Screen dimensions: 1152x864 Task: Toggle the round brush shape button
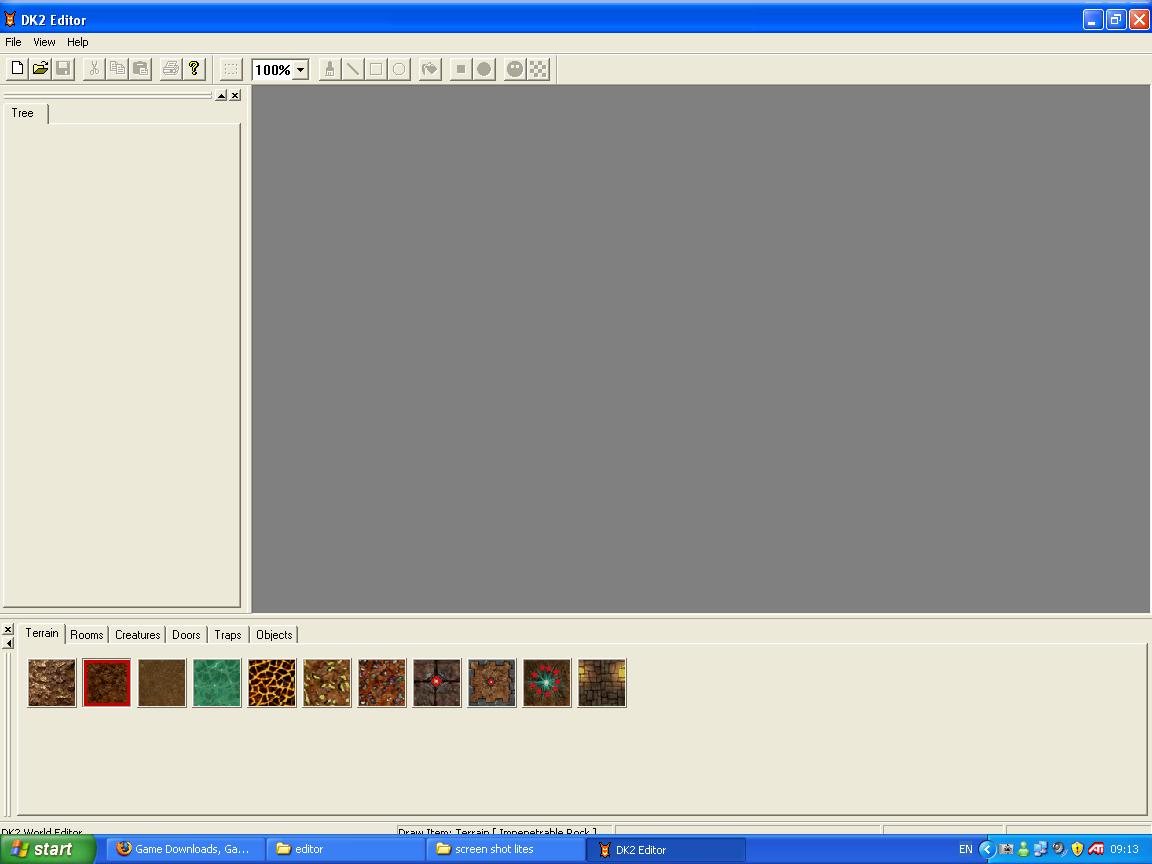(484, 69)
